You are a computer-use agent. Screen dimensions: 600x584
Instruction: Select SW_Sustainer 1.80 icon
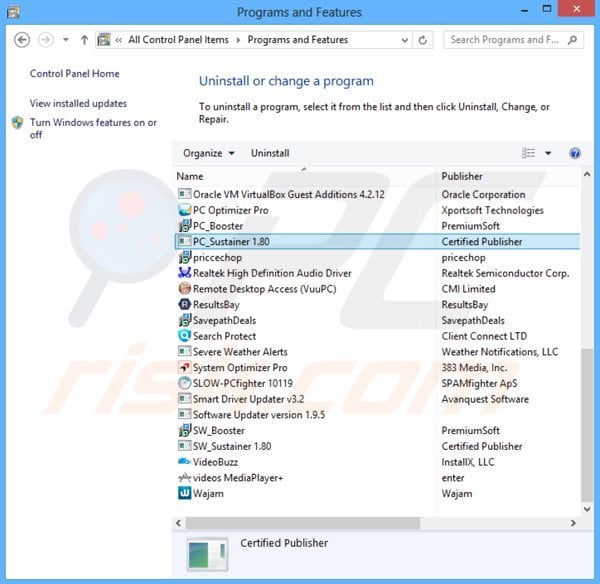184,446
